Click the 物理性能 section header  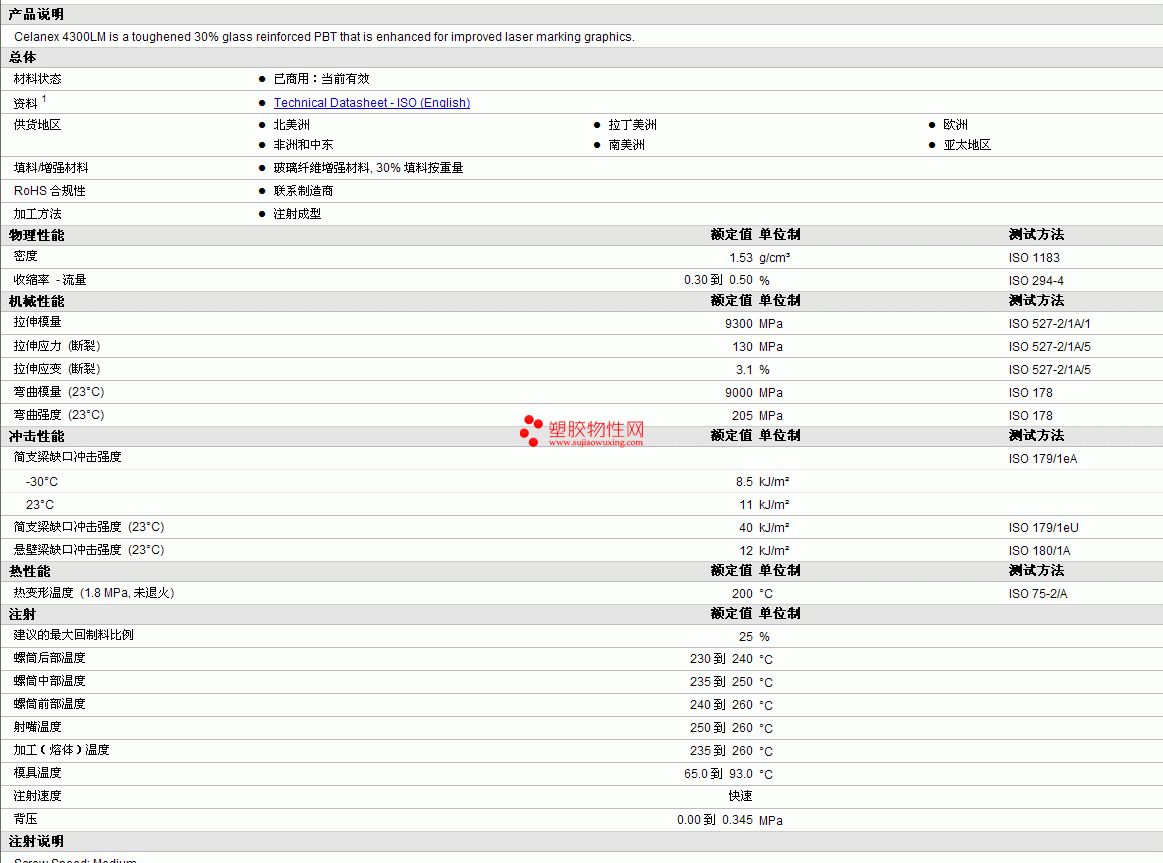tap(36, 235)
